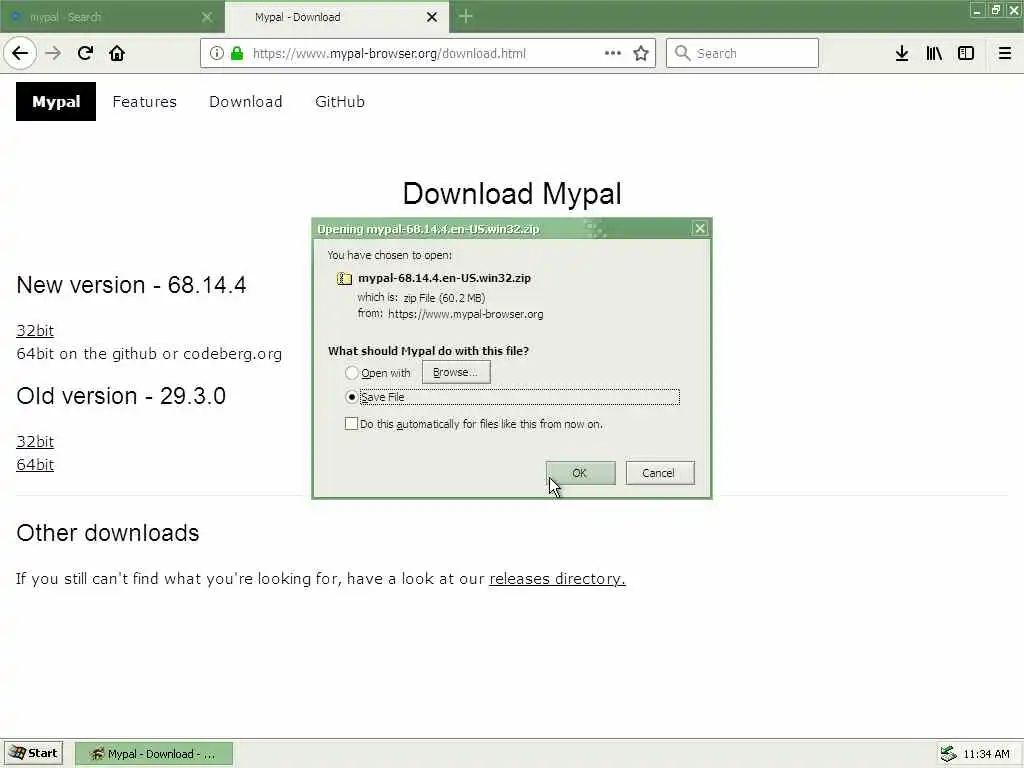Open the hamburger application menu
This screenshot has width=1024, height=768.
[1005, 53]
